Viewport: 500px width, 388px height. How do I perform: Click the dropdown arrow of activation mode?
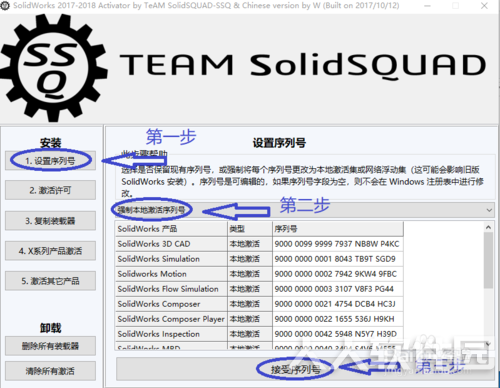coord(489,210)
